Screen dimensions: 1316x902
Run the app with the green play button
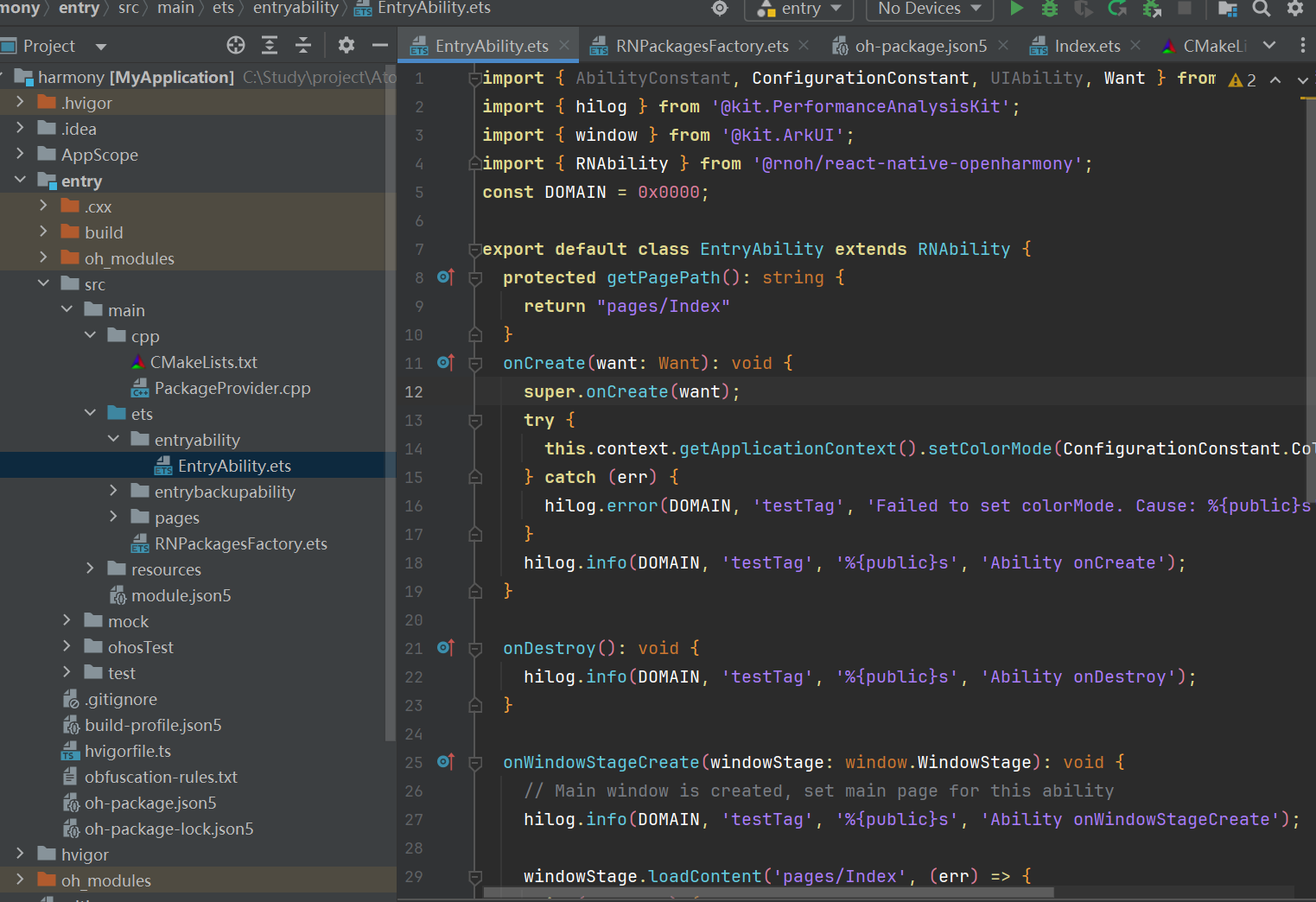tap(1017, 9)
